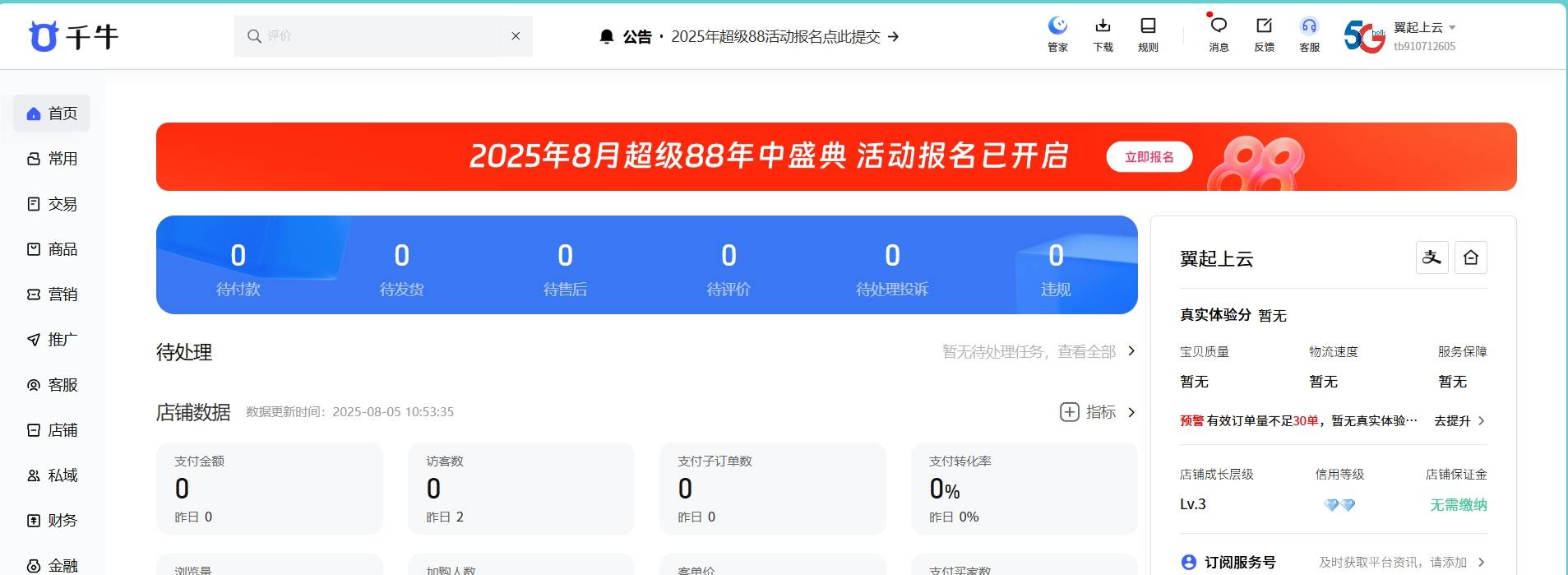The height and width of the screenshot is (575, 1568).
Task: Click the chevron next to 去提升
Action: pos(1482,420)
